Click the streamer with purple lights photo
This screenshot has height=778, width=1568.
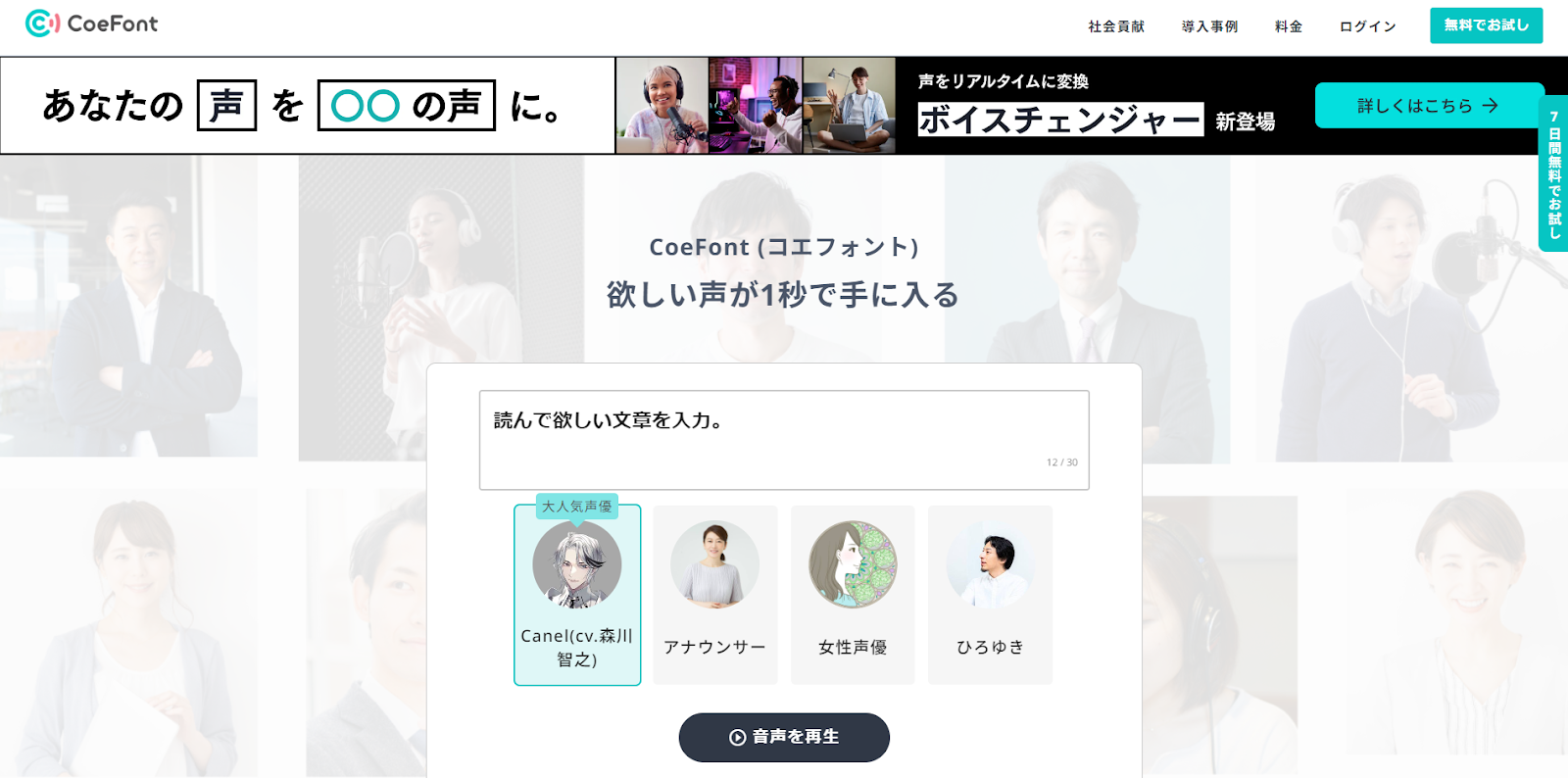pos(756,105)
